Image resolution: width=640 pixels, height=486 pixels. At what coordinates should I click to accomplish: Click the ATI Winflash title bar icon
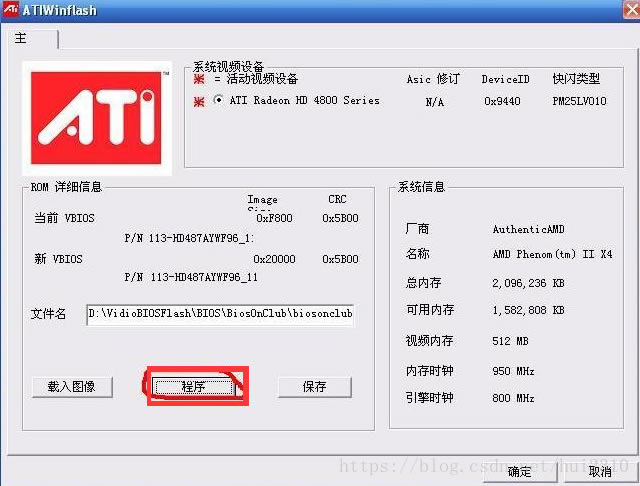10,9
